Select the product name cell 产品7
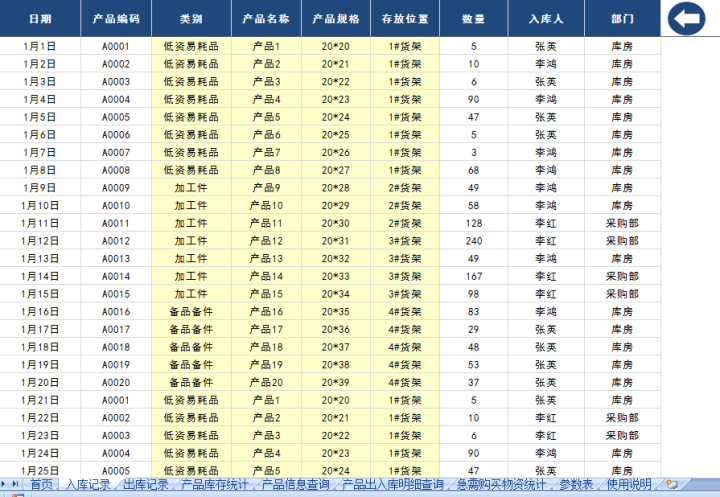Image resolution: width=720 pixels, height=497 pixels. [266, 152]
